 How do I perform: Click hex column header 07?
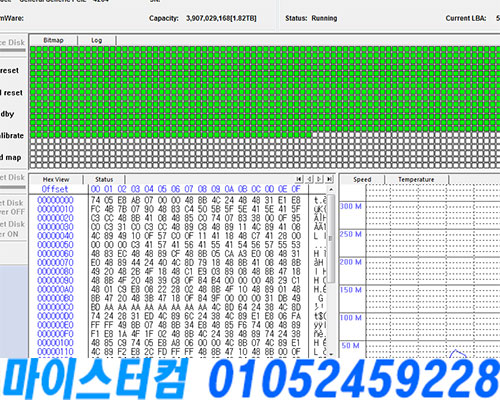click(189, 189)
